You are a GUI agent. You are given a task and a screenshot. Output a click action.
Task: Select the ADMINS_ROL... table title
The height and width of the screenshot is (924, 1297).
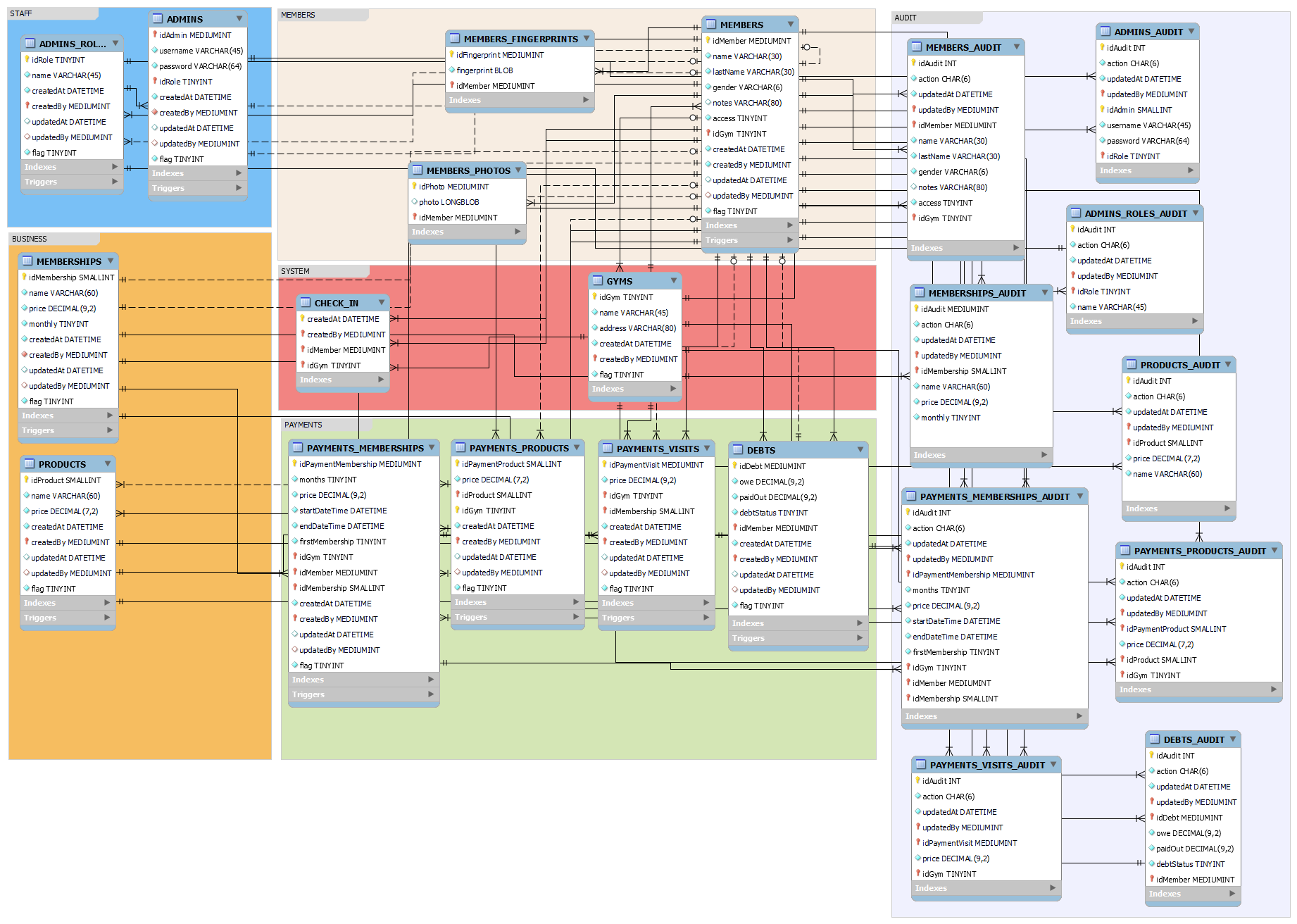[73, 44]
